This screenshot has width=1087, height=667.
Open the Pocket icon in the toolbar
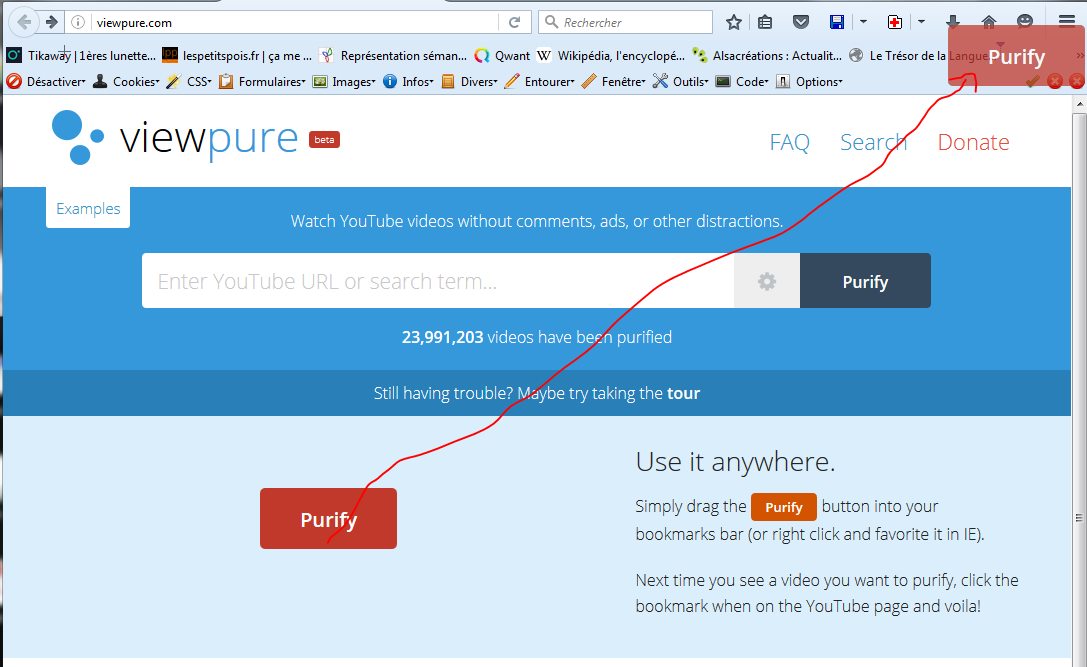click(800, 22)
